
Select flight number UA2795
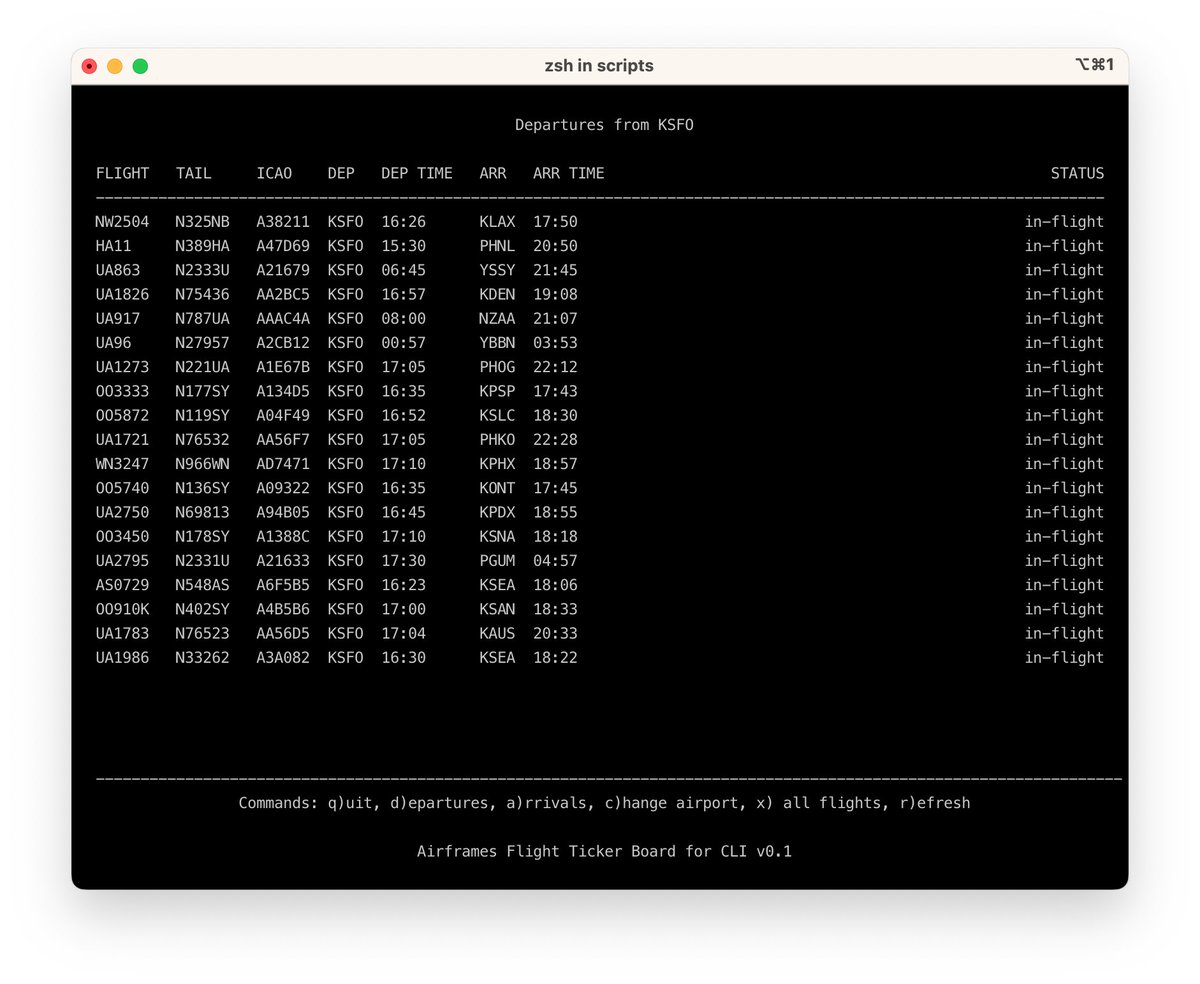tap(122, 560)
